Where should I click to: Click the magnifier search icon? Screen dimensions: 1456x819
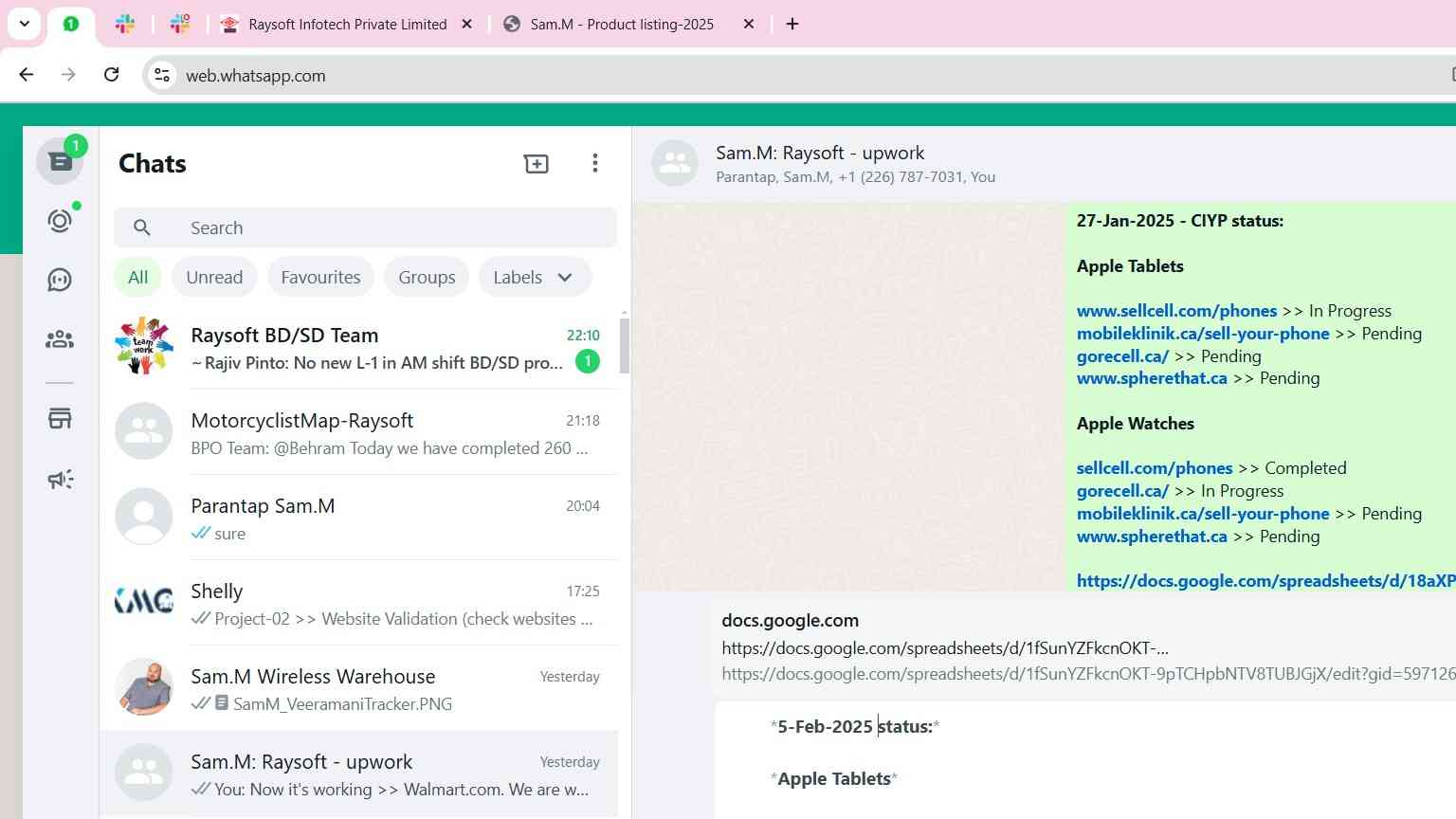click(142, 227)
